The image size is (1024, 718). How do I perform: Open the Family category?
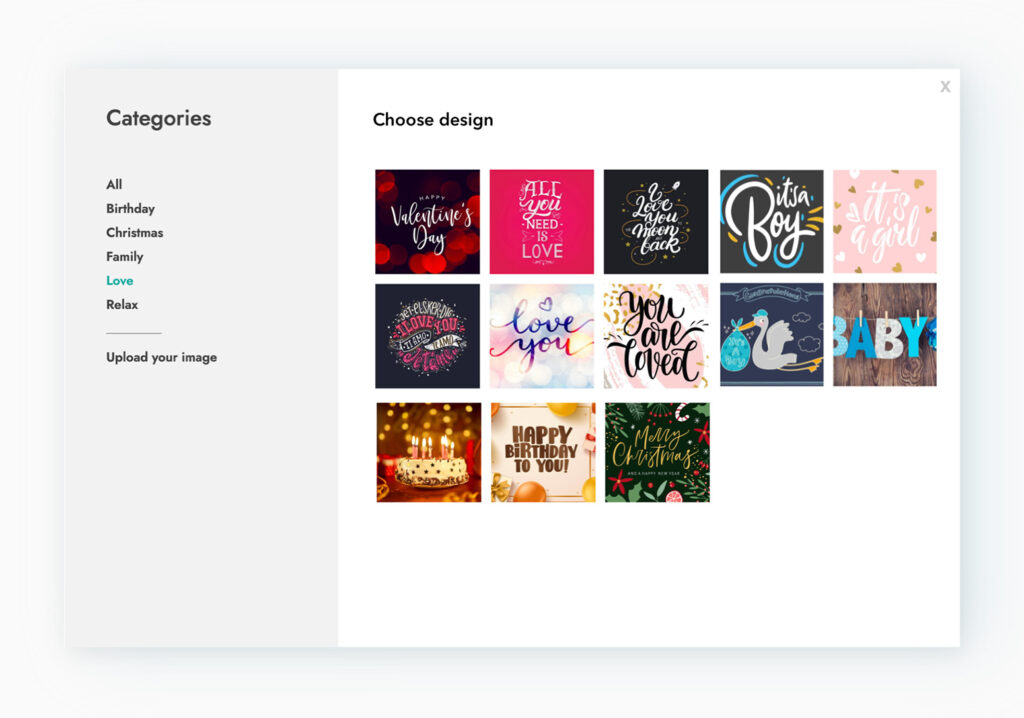(124, 256)
